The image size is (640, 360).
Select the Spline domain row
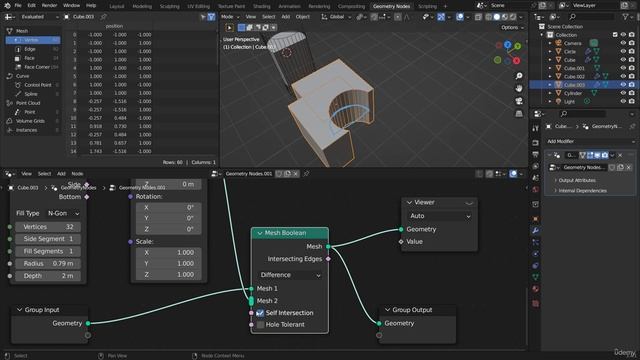click(33, 94)
